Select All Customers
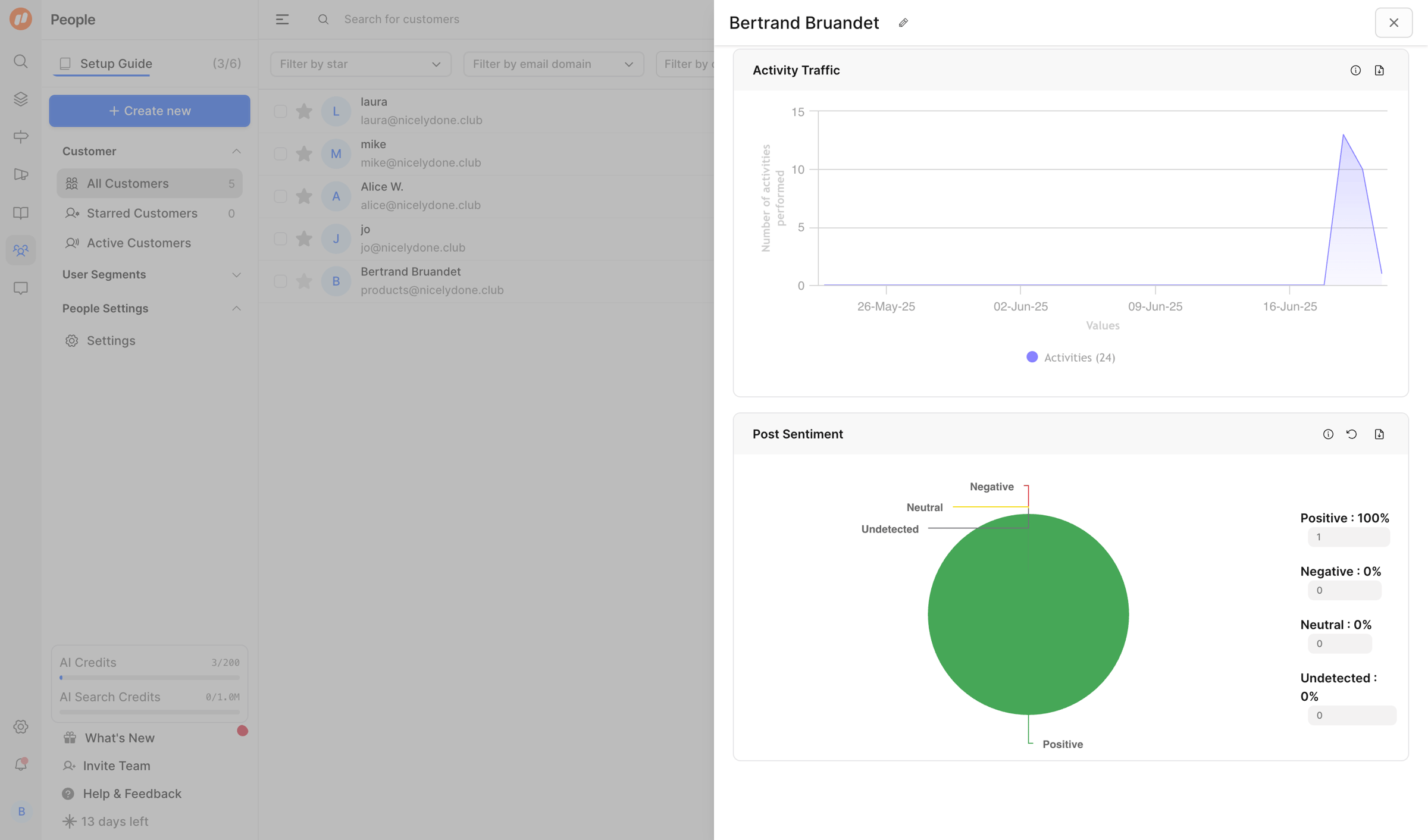 point(149,183)
